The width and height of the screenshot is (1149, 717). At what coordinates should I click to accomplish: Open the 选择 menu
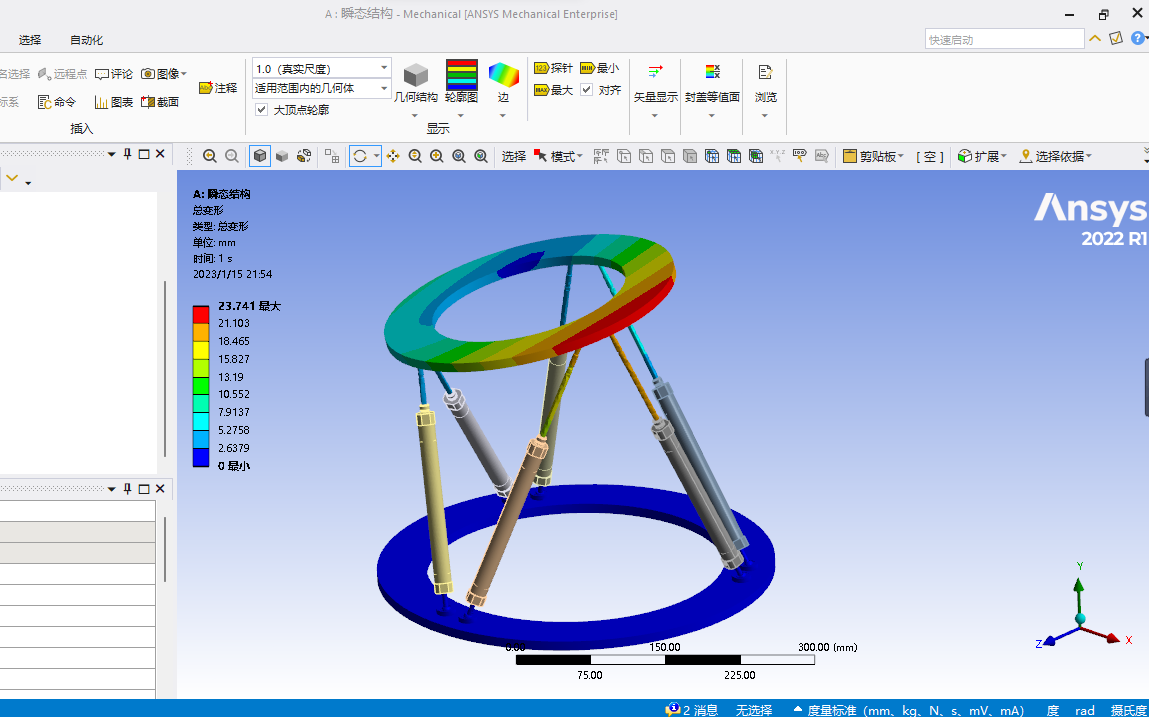click(29, 40)
